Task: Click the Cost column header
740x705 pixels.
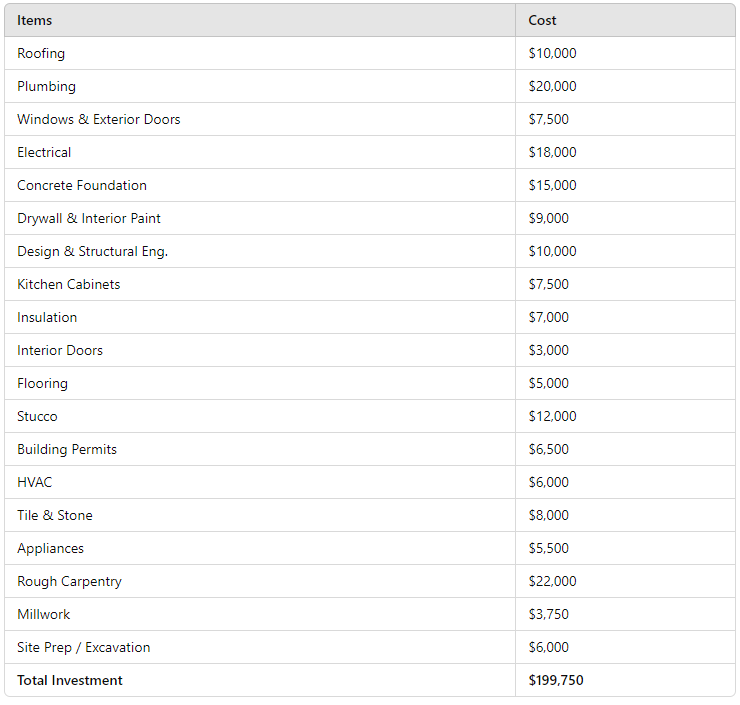Action: tap(543, 20)
